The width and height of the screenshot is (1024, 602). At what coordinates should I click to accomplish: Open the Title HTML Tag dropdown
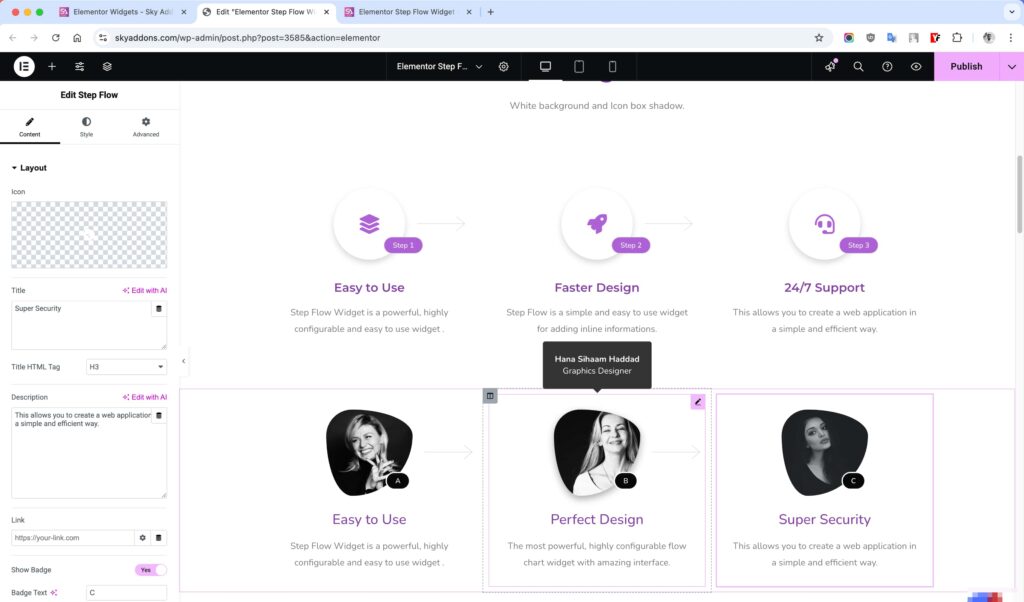point(126,367)
